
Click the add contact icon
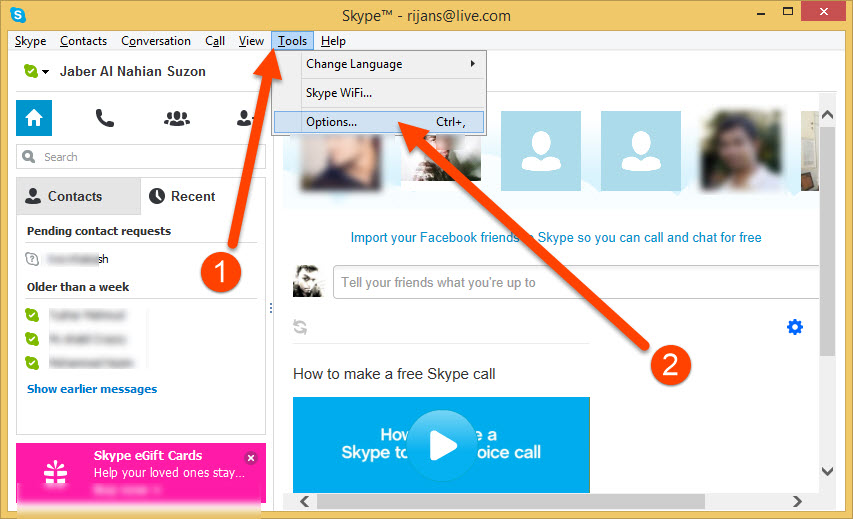[245, 118]
